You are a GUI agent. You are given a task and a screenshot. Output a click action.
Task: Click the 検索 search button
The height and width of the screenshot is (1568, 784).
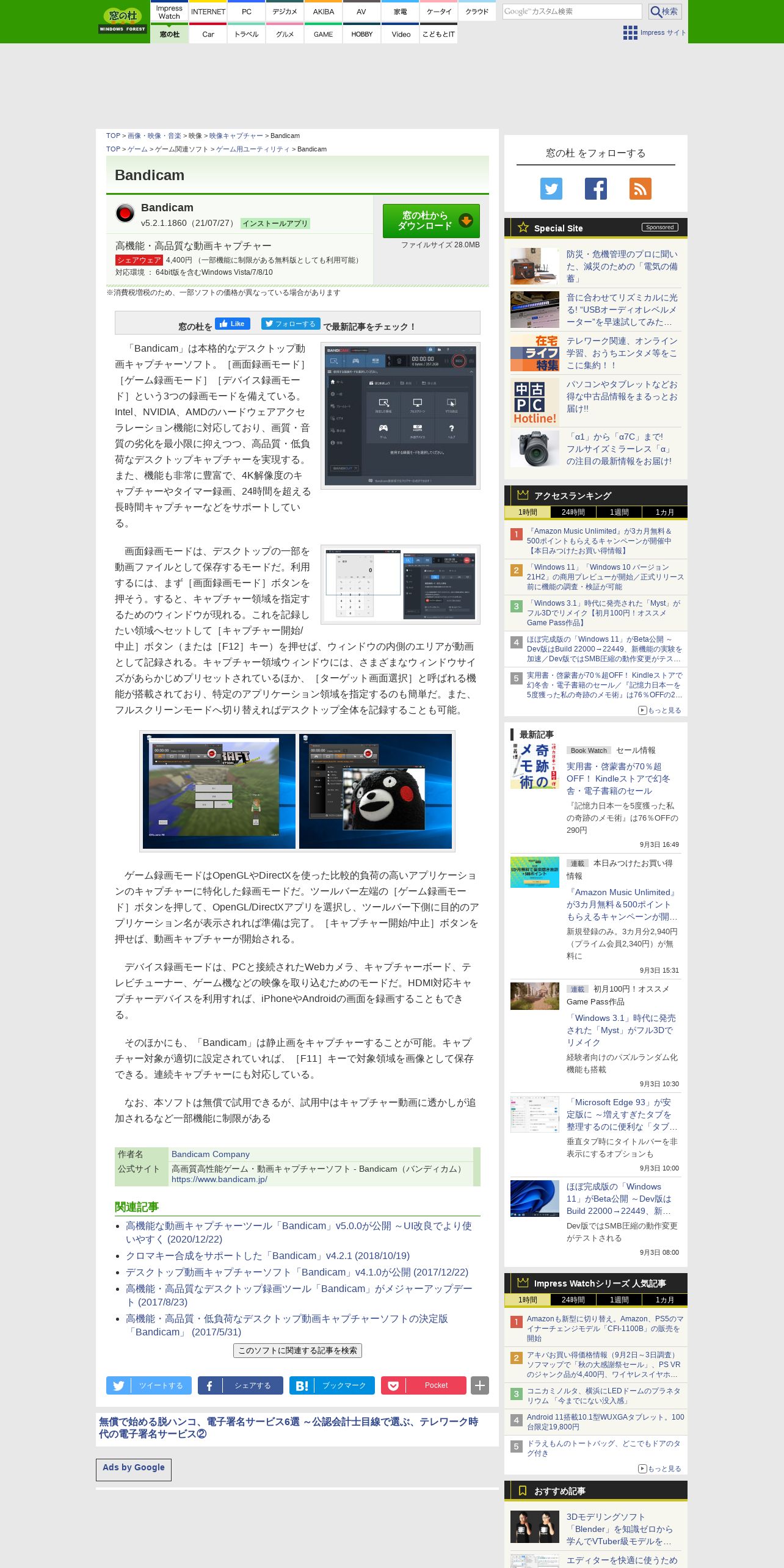[665, 12]
